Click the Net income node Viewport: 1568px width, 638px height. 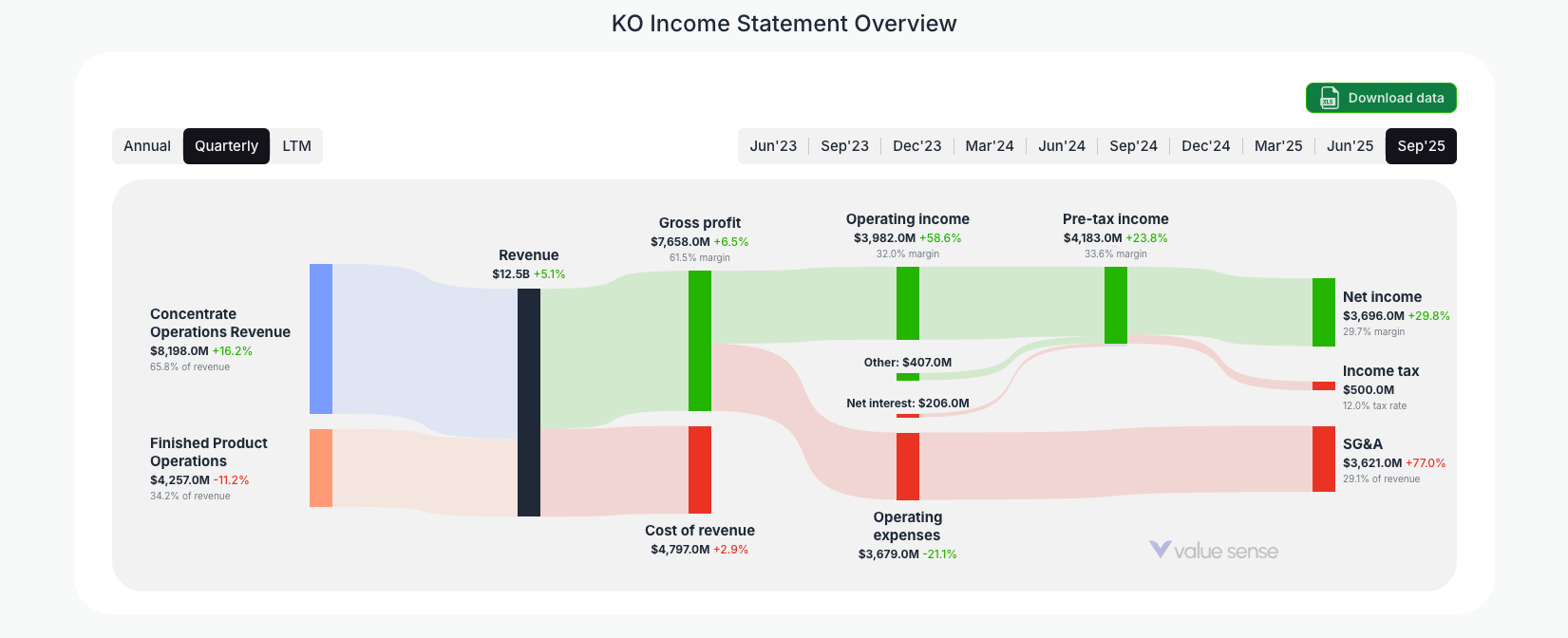[x=1322, y=312]
